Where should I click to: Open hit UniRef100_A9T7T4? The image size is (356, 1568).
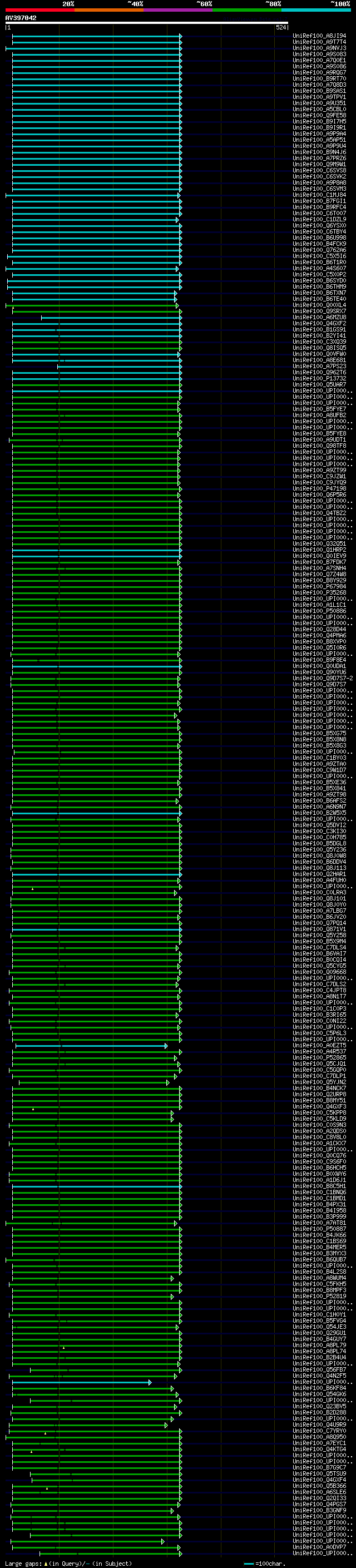(319, 43)
